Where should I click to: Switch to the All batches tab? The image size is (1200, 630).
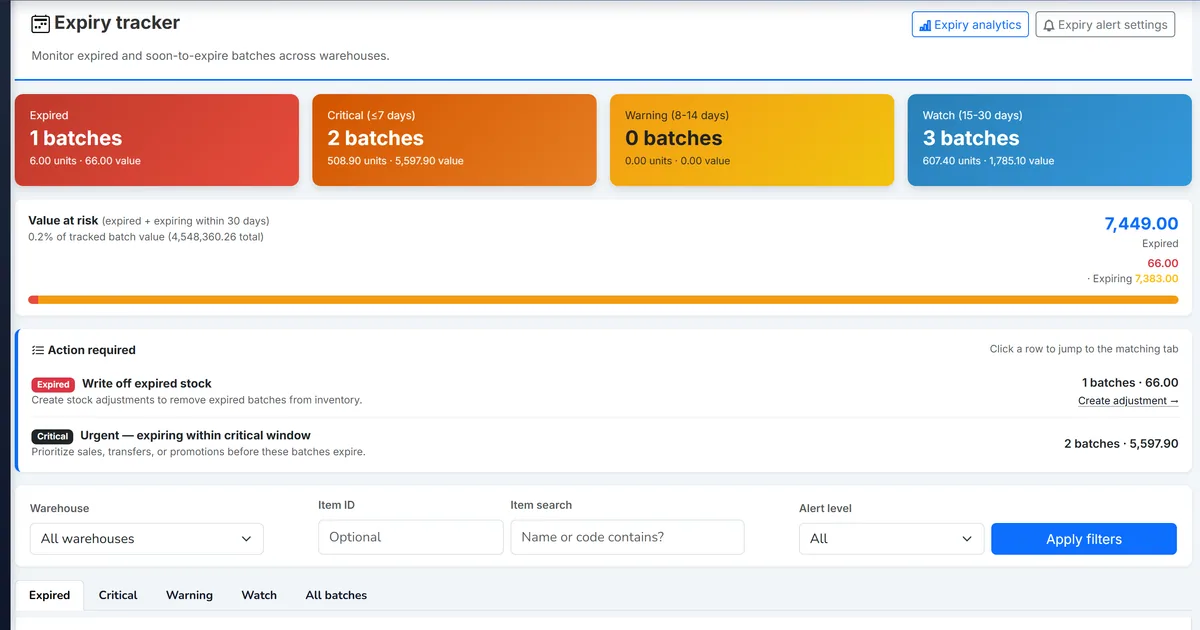point(336,595)
